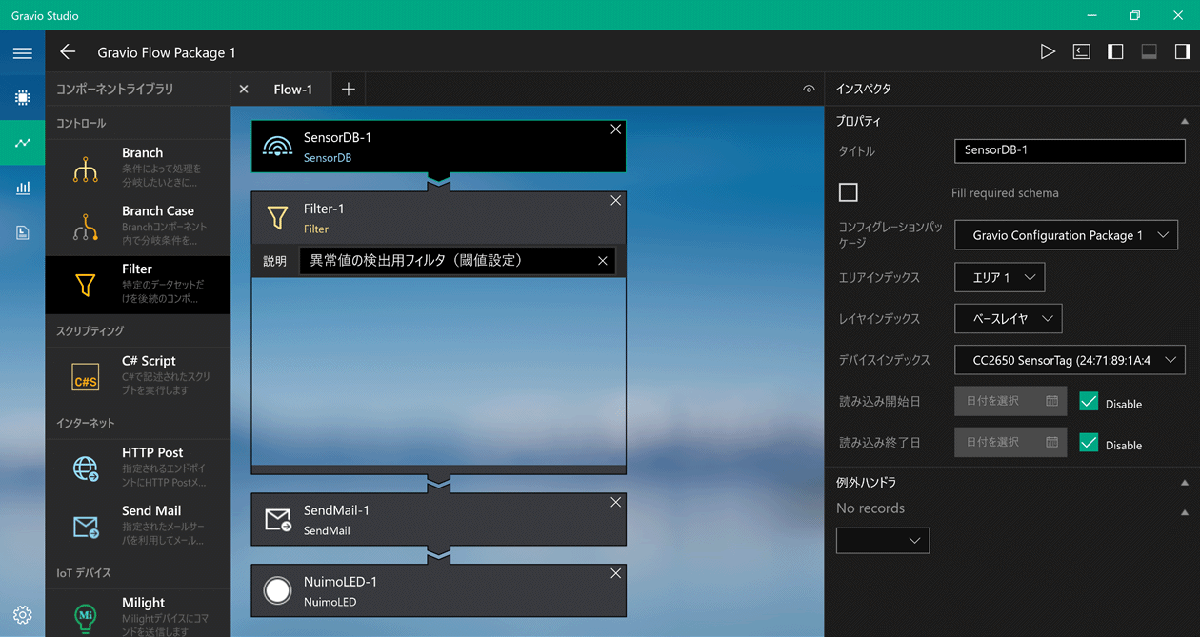Open the empty exception handler dropdown

pos(883,540)
